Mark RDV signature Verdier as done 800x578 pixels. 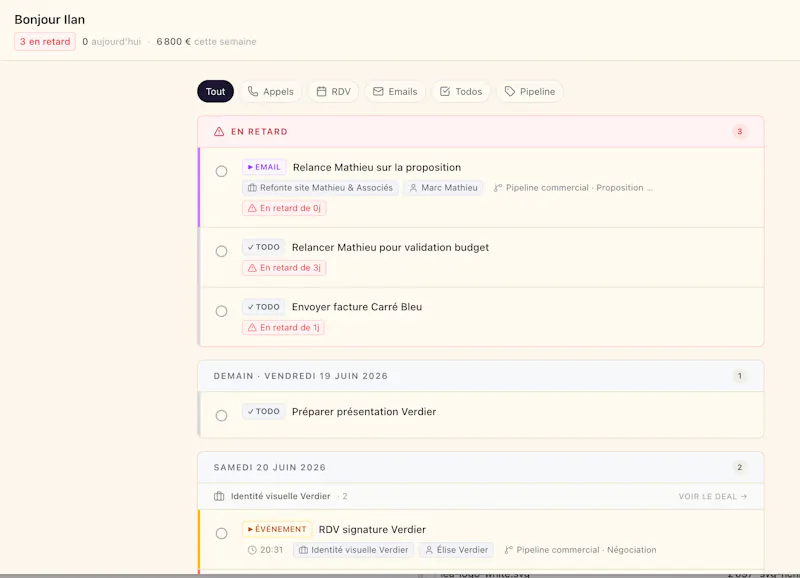click(221, 533)
